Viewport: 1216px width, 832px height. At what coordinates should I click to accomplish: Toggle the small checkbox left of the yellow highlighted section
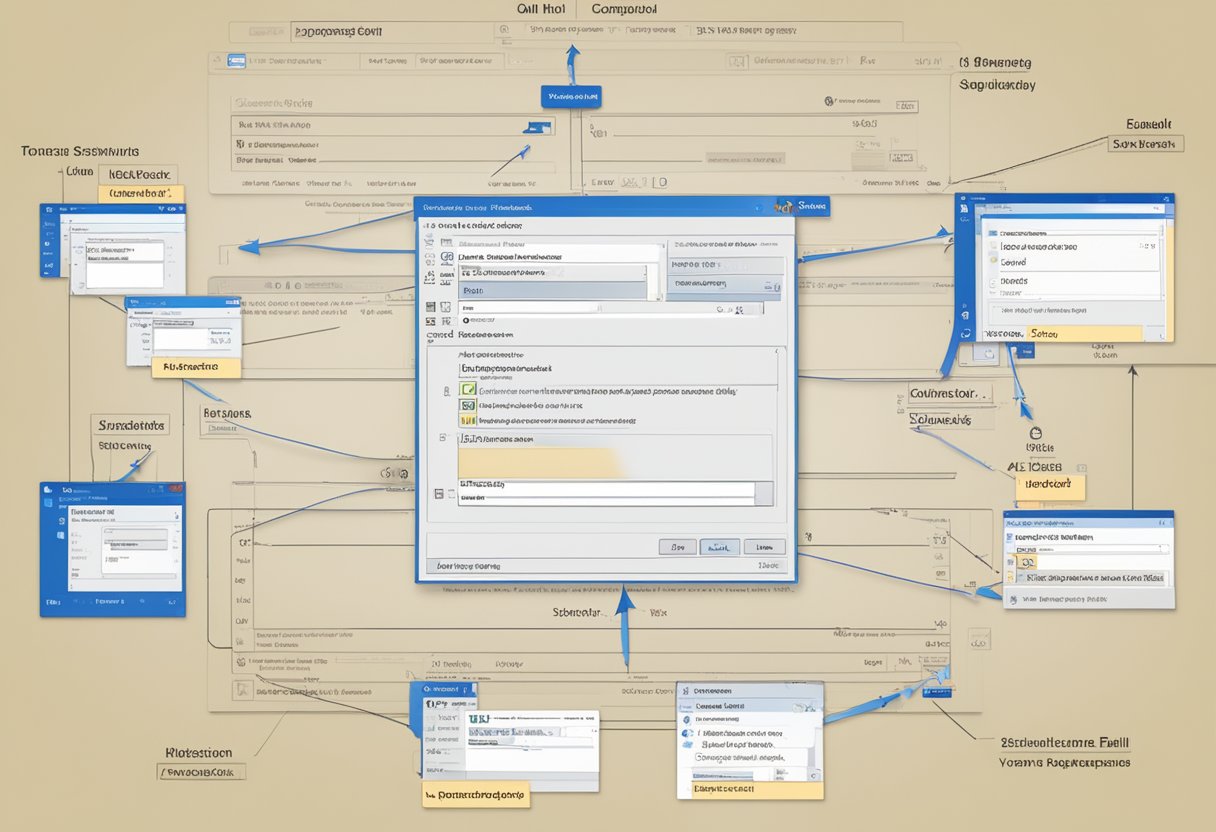pyautogui.click(x=443, y=438)
